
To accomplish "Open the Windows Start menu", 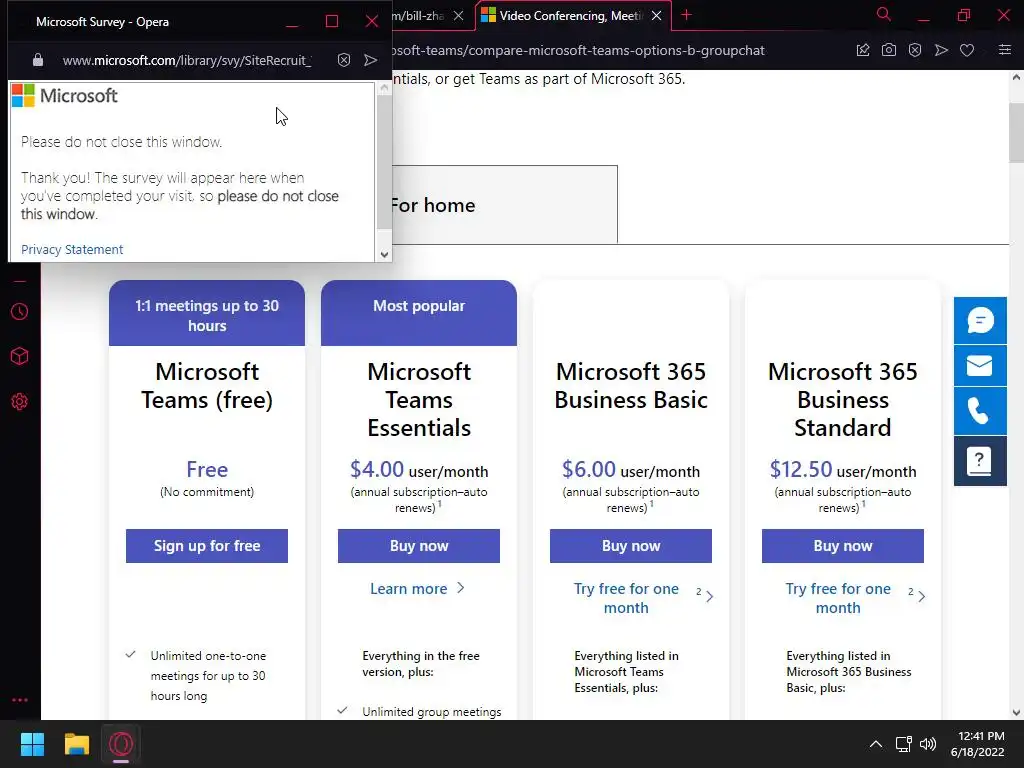I will pos(32,744).
